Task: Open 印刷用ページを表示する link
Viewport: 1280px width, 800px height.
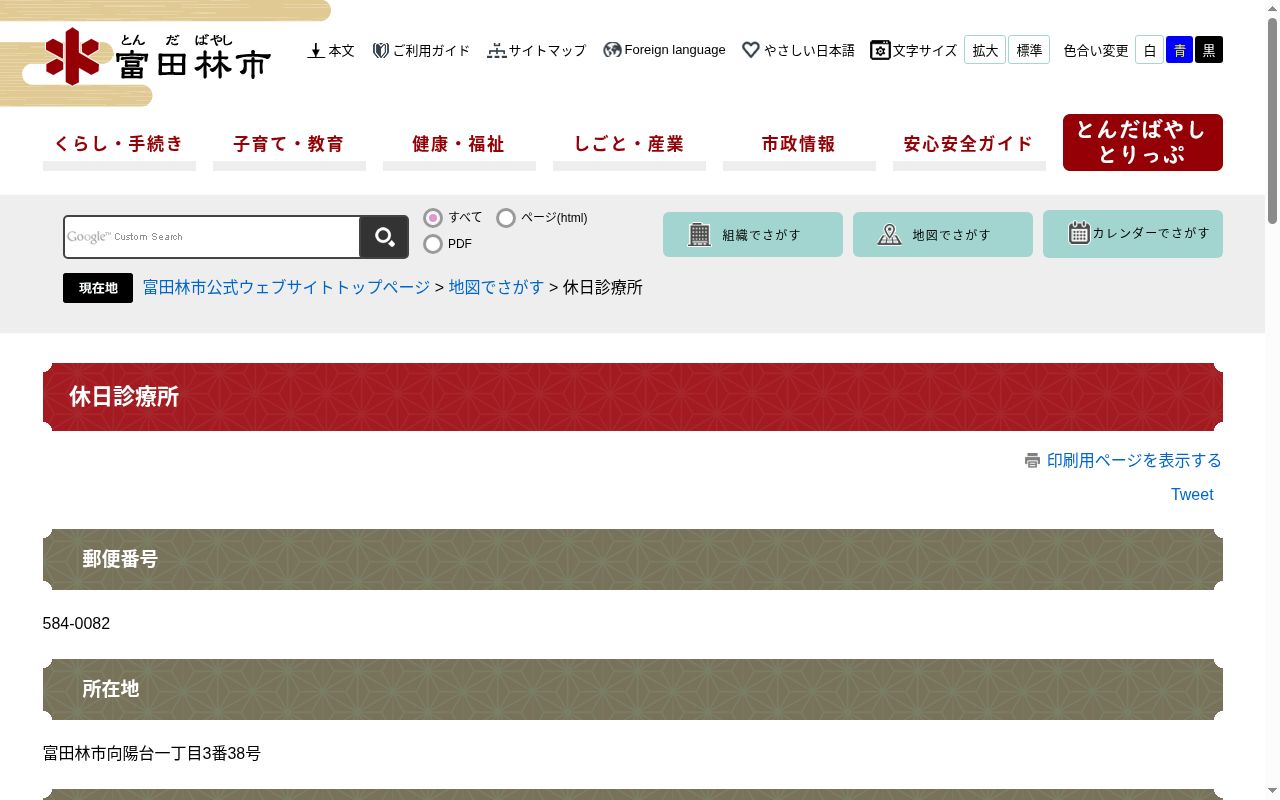Action: pos(1134,460)
